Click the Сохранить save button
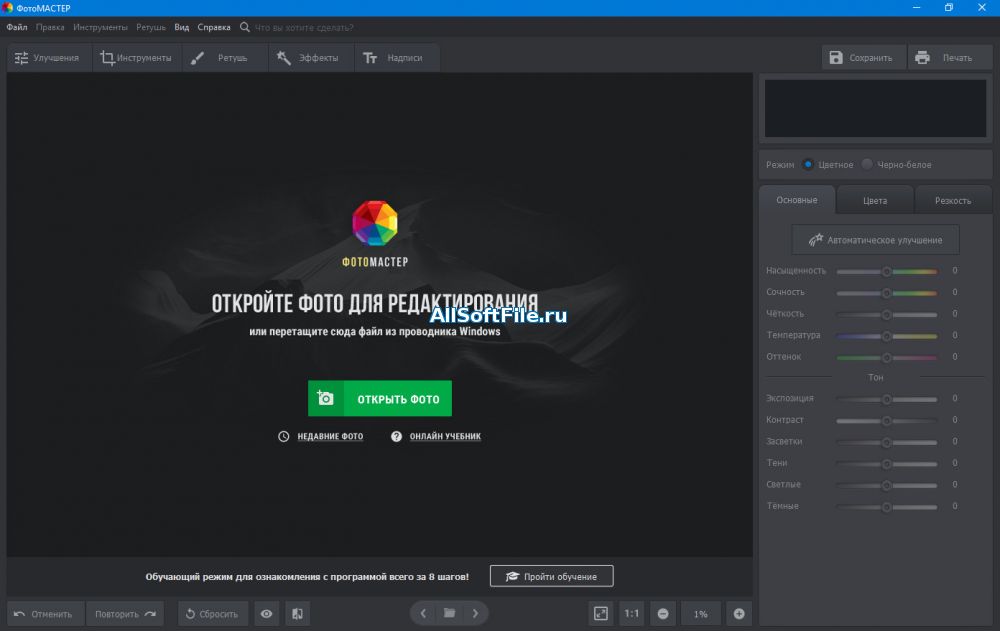 point(864,58)
